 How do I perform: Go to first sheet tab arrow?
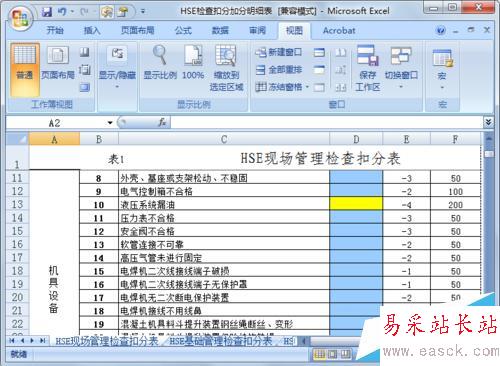coord(12,341)
